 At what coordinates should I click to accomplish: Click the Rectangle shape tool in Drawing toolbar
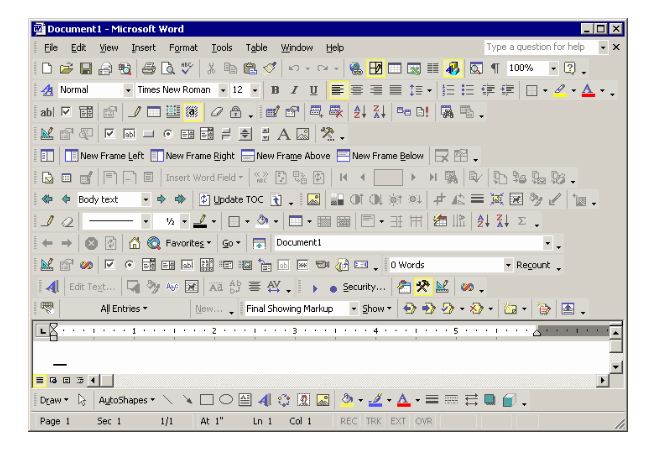click(x=206, y=400)
